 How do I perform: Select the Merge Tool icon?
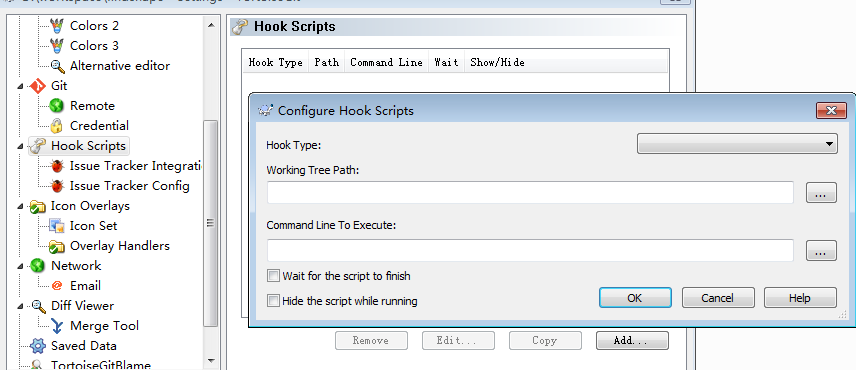point(56,326)
